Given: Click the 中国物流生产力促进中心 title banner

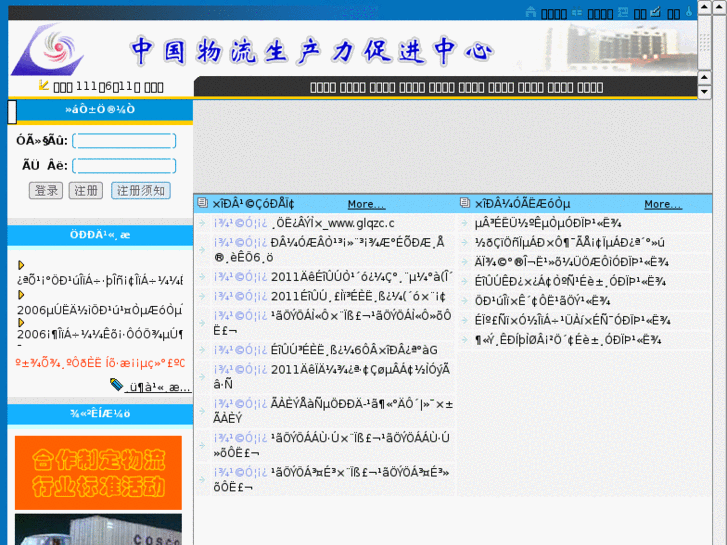Looking at the screenshot, I should pos(312,51).
